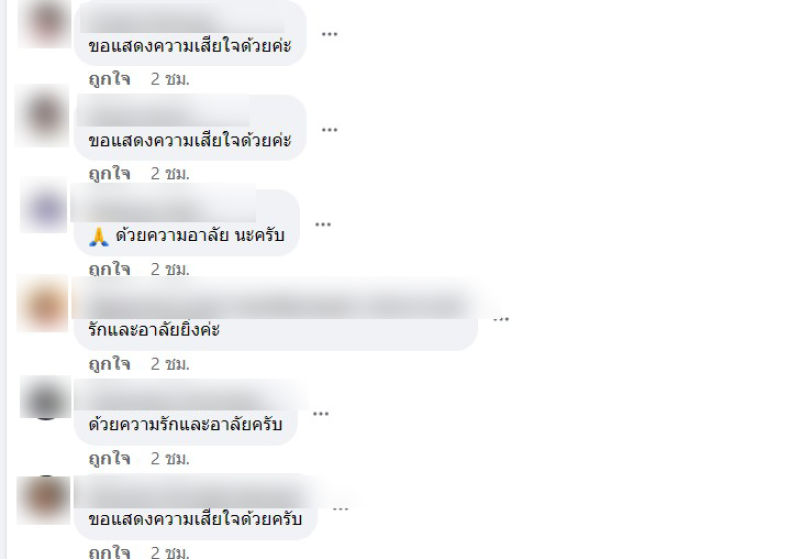Screen dimensions: 800x559
Task: Open avatar of ขอแสดงความเสียใจด้วยครับ commenter
Action: [x=43, y=500]
